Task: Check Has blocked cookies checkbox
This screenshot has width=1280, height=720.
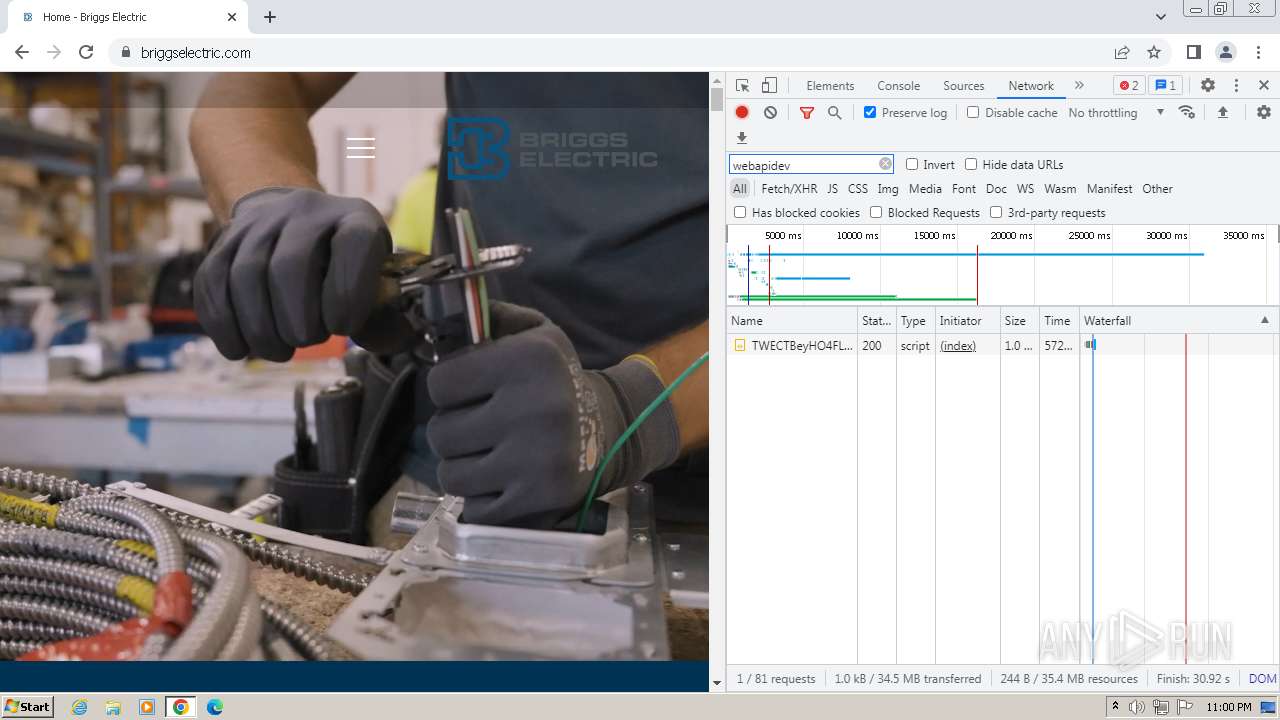Action: click(x=740, y=212)
